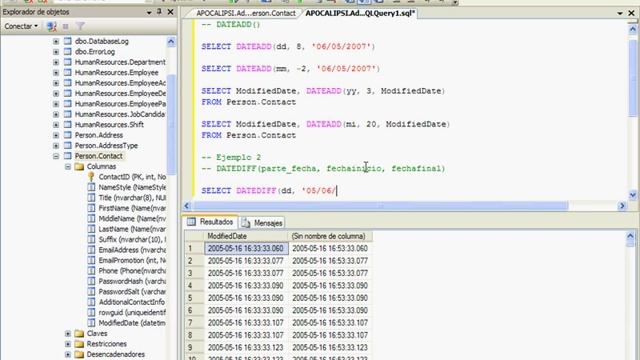Screen dimensions: 640x360
Task: Click the column icon beside LastName
Action: click(x=91, y=229)
